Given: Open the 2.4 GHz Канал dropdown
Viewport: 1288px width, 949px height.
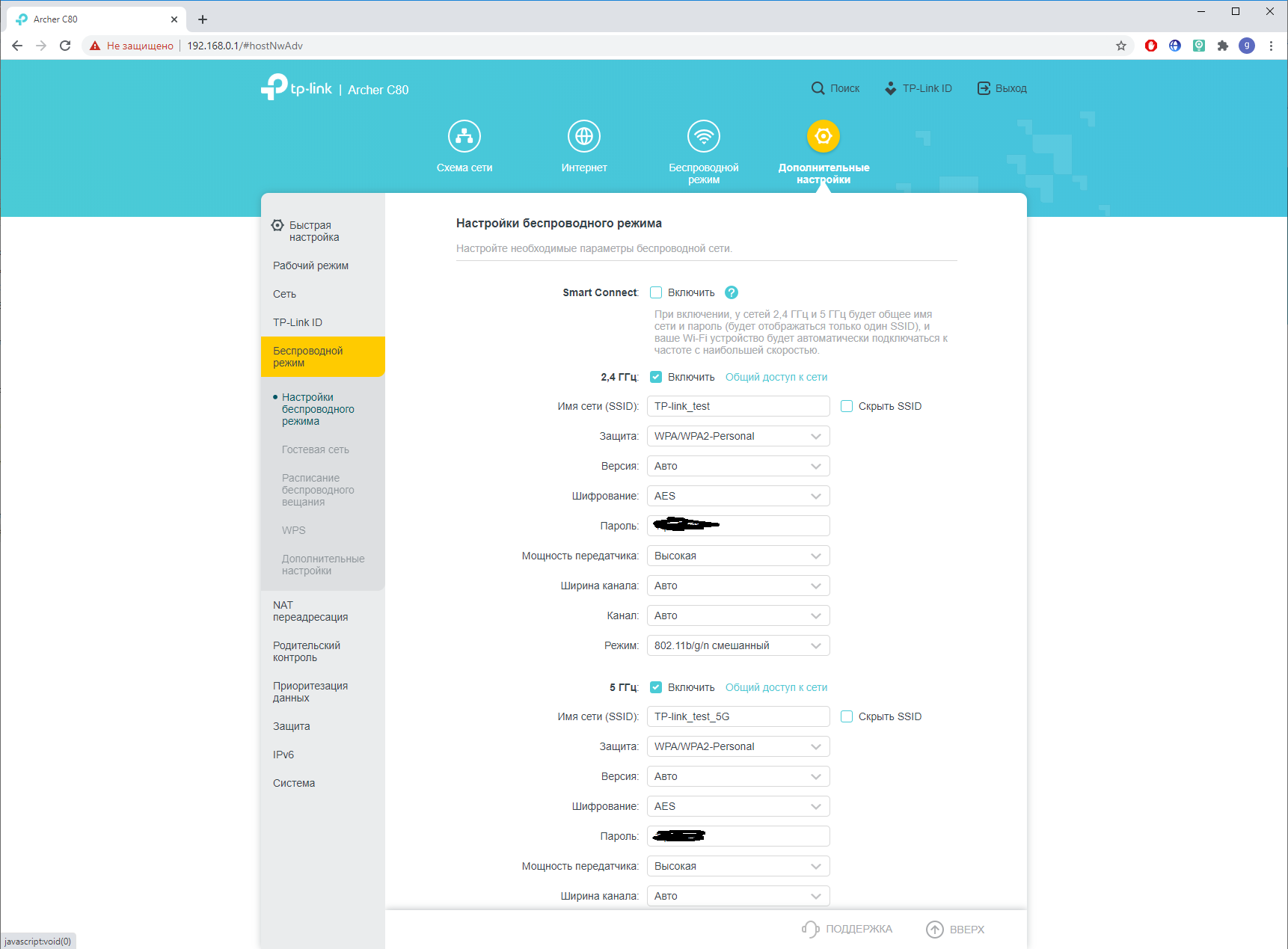Looking at the screenshot, I should click(x=738, y=615).
